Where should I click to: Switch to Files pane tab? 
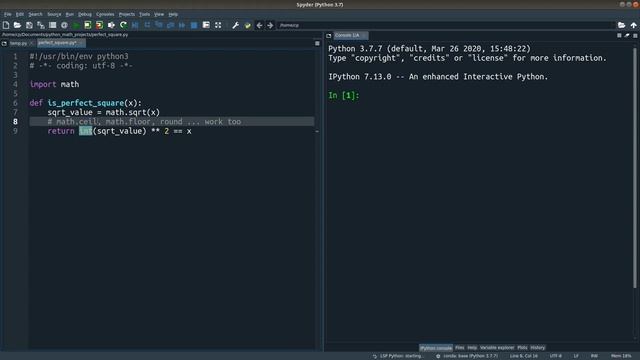point(460,348)
